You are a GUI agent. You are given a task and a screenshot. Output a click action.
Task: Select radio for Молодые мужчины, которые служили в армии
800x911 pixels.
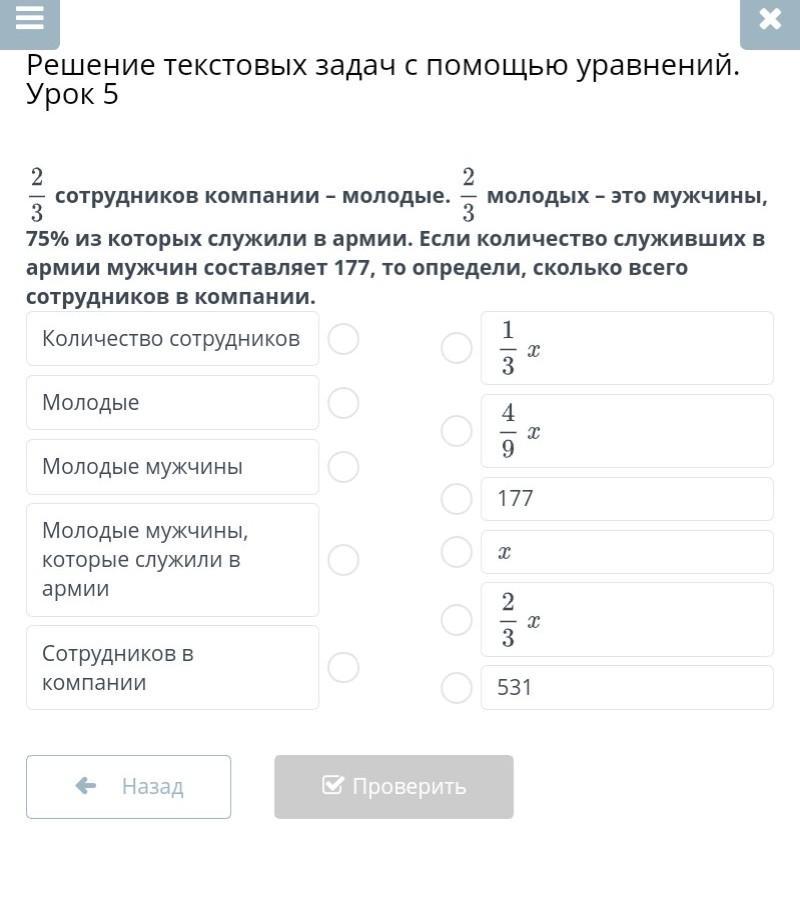(343, 559)
